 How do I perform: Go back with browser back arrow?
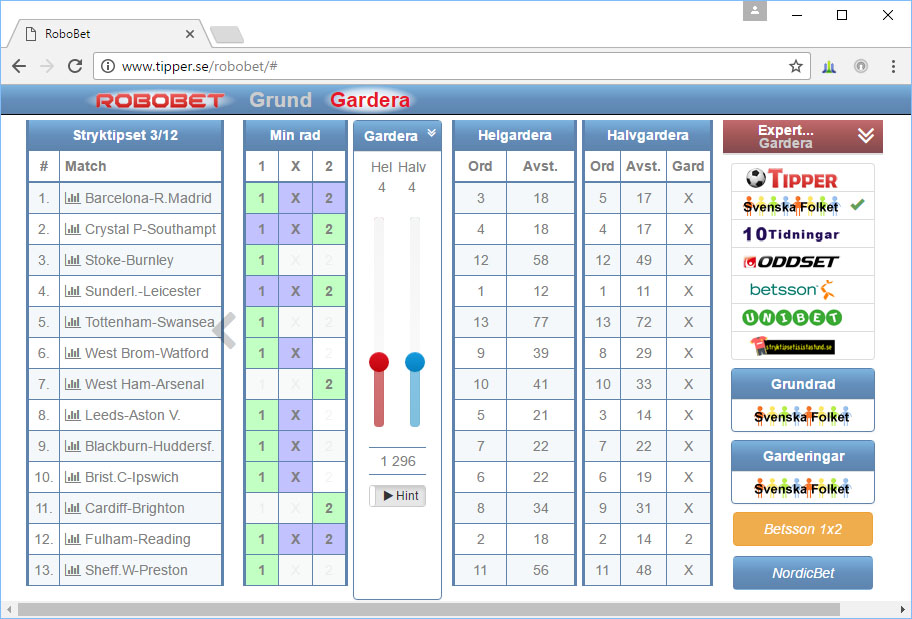[19, 66]
